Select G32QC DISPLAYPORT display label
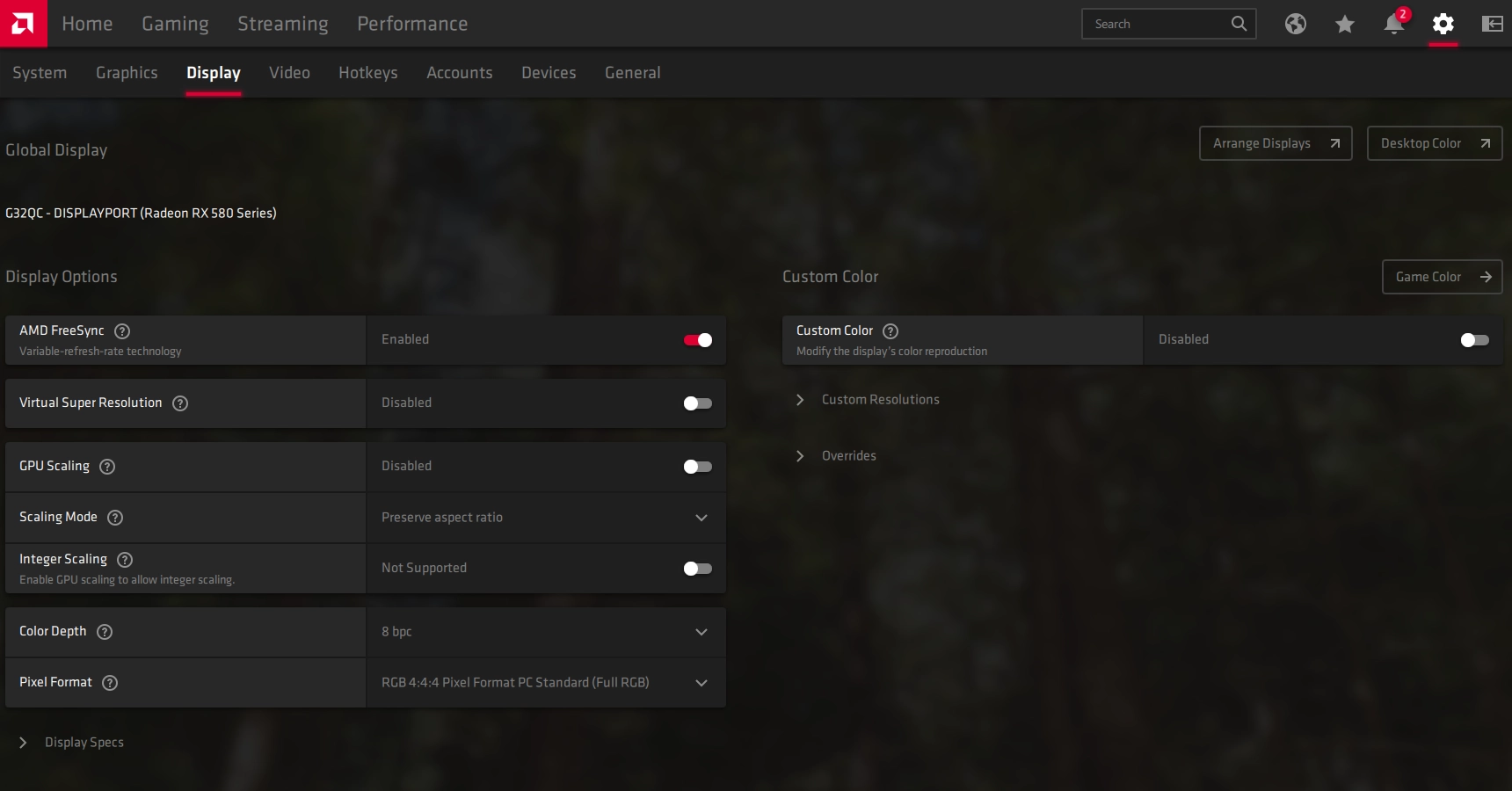 pos(141,214)
